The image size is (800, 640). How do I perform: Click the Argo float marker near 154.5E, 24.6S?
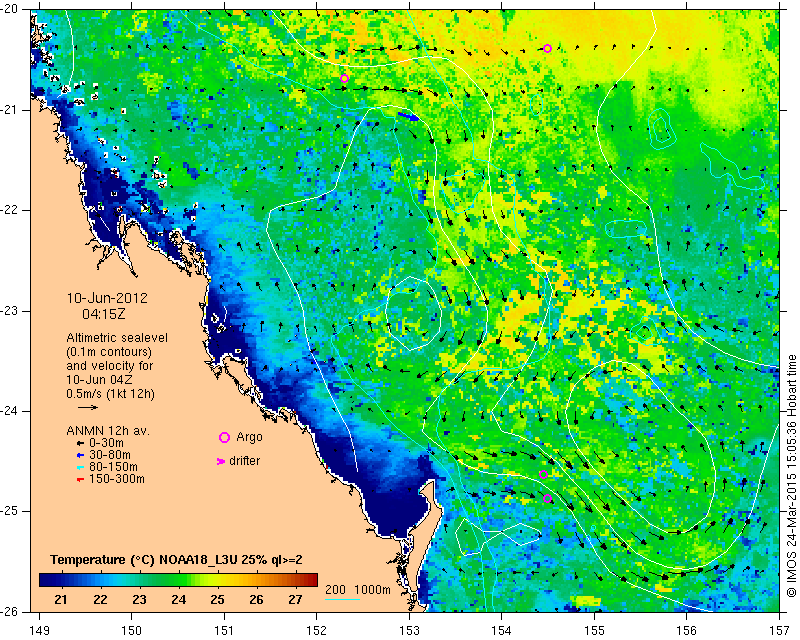(x=543, y=474)
